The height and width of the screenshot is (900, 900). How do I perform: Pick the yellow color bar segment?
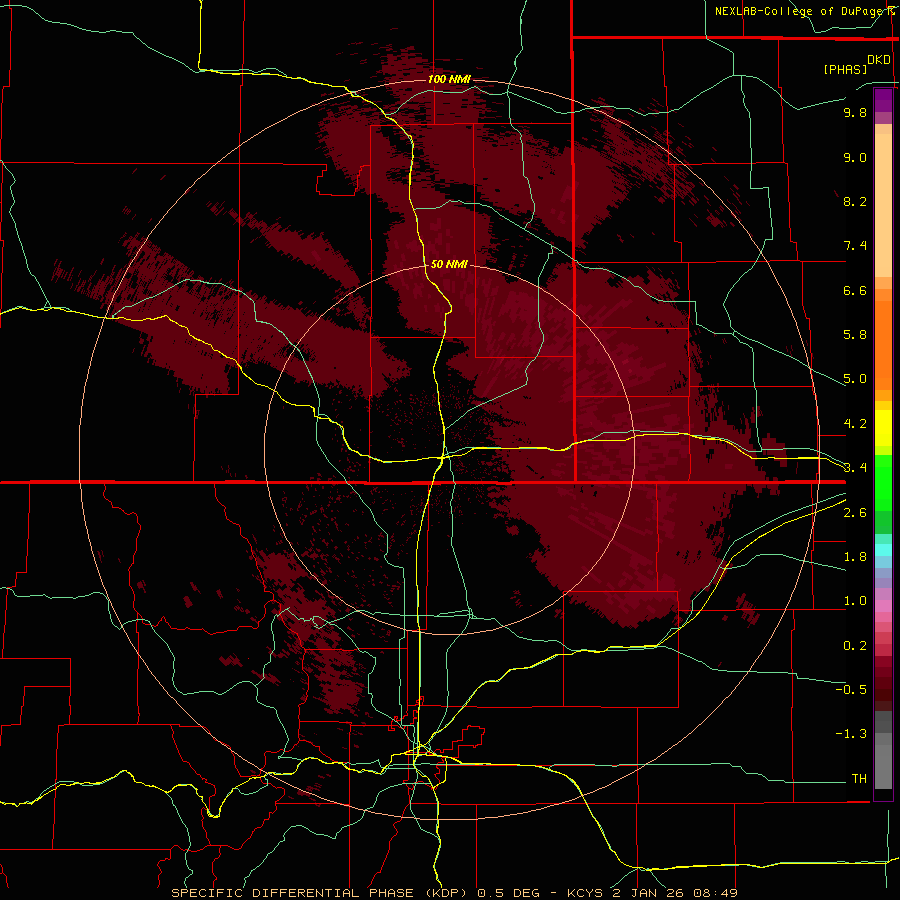[x=883, y=428]
